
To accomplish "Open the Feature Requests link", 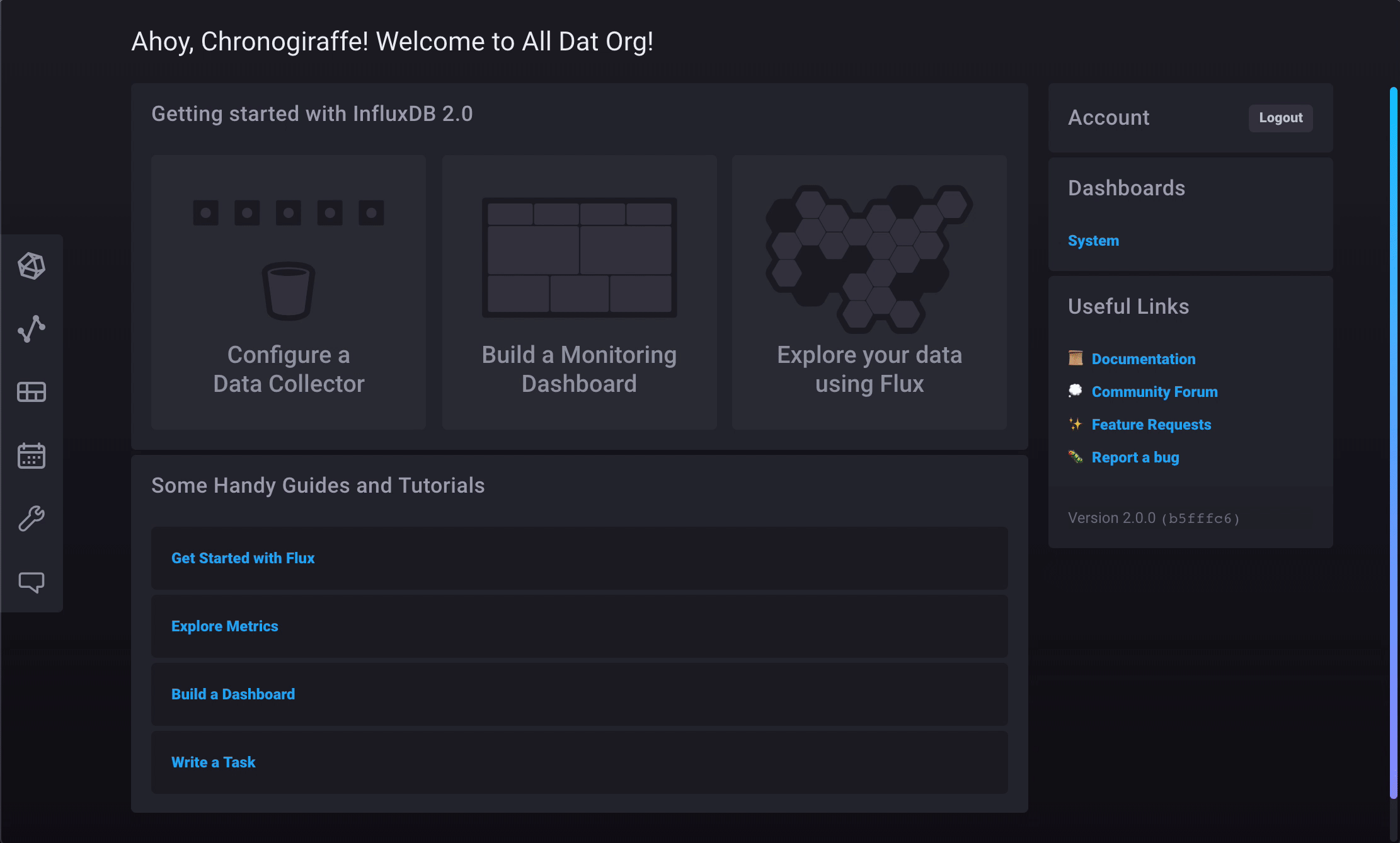I will 1151,424.
